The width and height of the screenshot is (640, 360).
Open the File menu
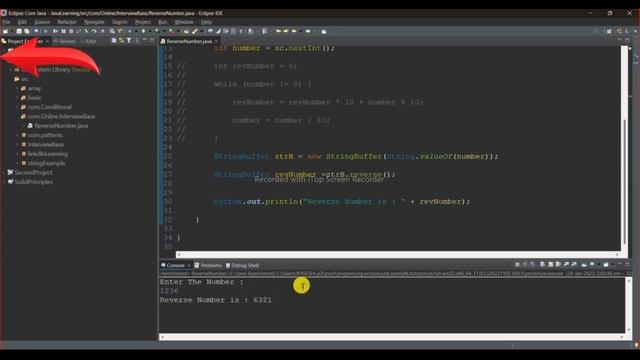(6, 22)
